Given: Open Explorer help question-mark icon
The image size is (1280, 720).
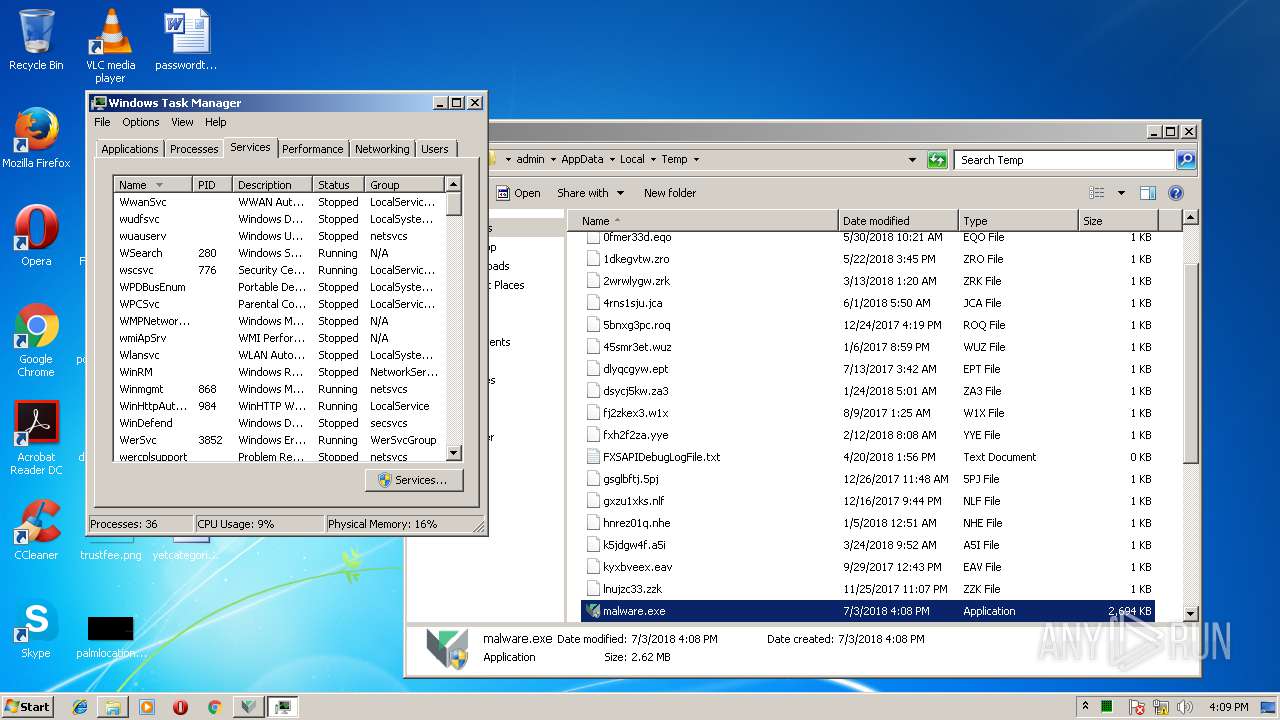Looking at the screenshot, I should [x=1176, y=193].
